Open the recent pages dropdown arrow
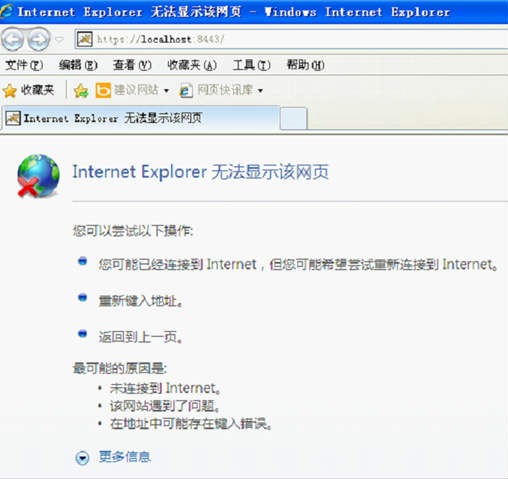Image resolution: width=508 pixels, height=479 pixels. click(x=60, y=40)
